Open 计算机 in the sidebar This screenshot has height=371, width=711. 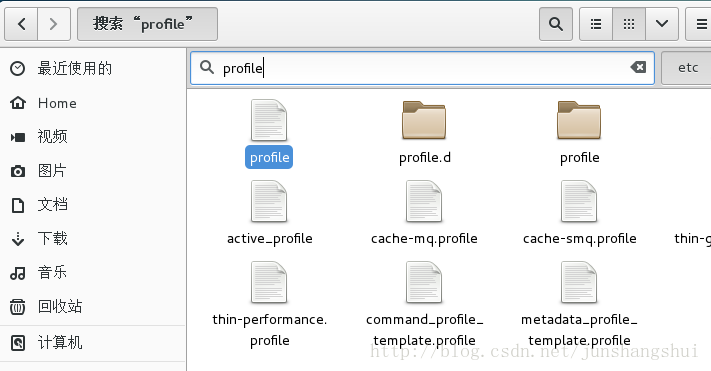click(93, 342)
